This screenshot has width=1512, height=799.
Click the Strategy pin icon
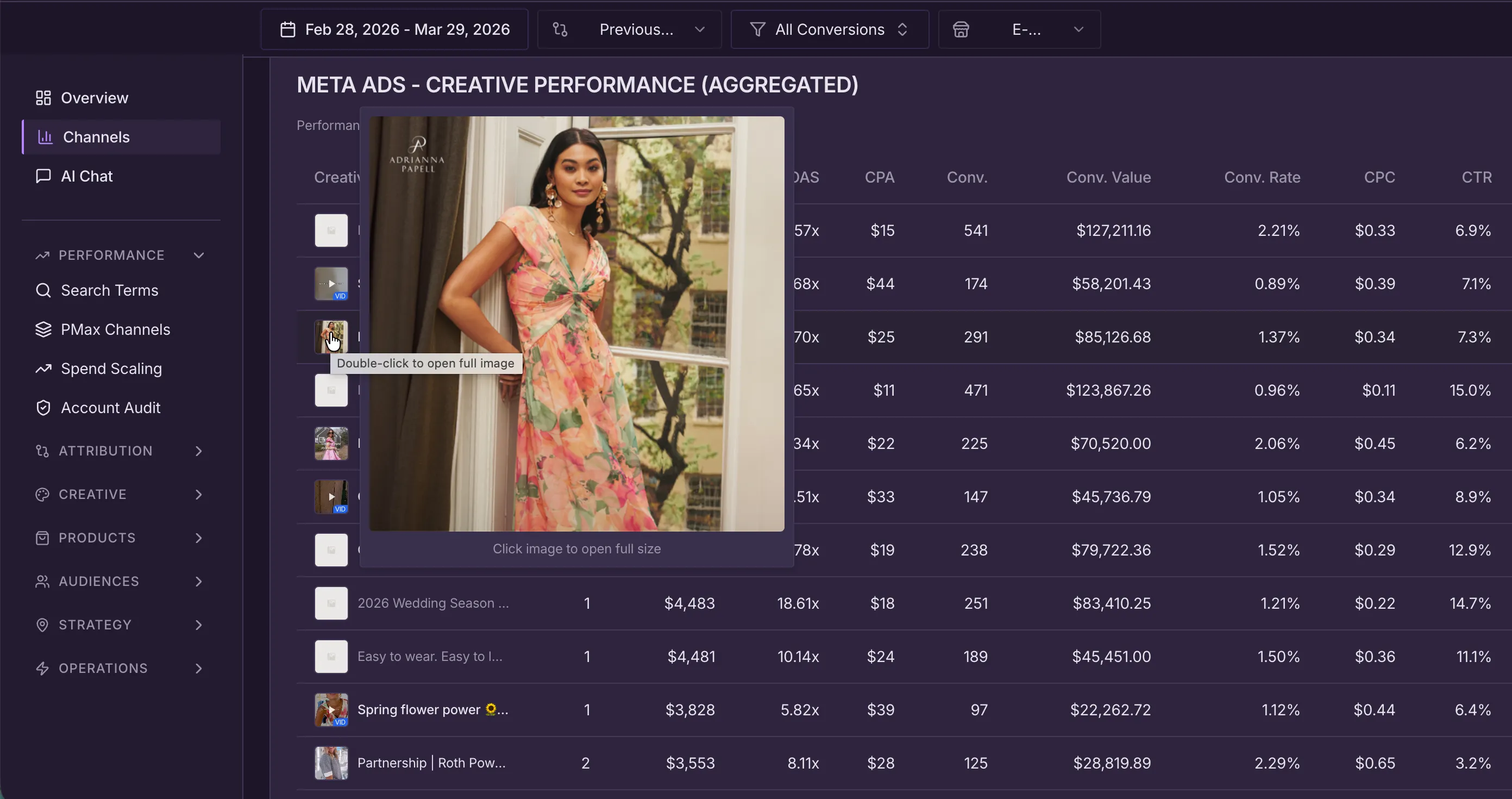click(42, 625)
